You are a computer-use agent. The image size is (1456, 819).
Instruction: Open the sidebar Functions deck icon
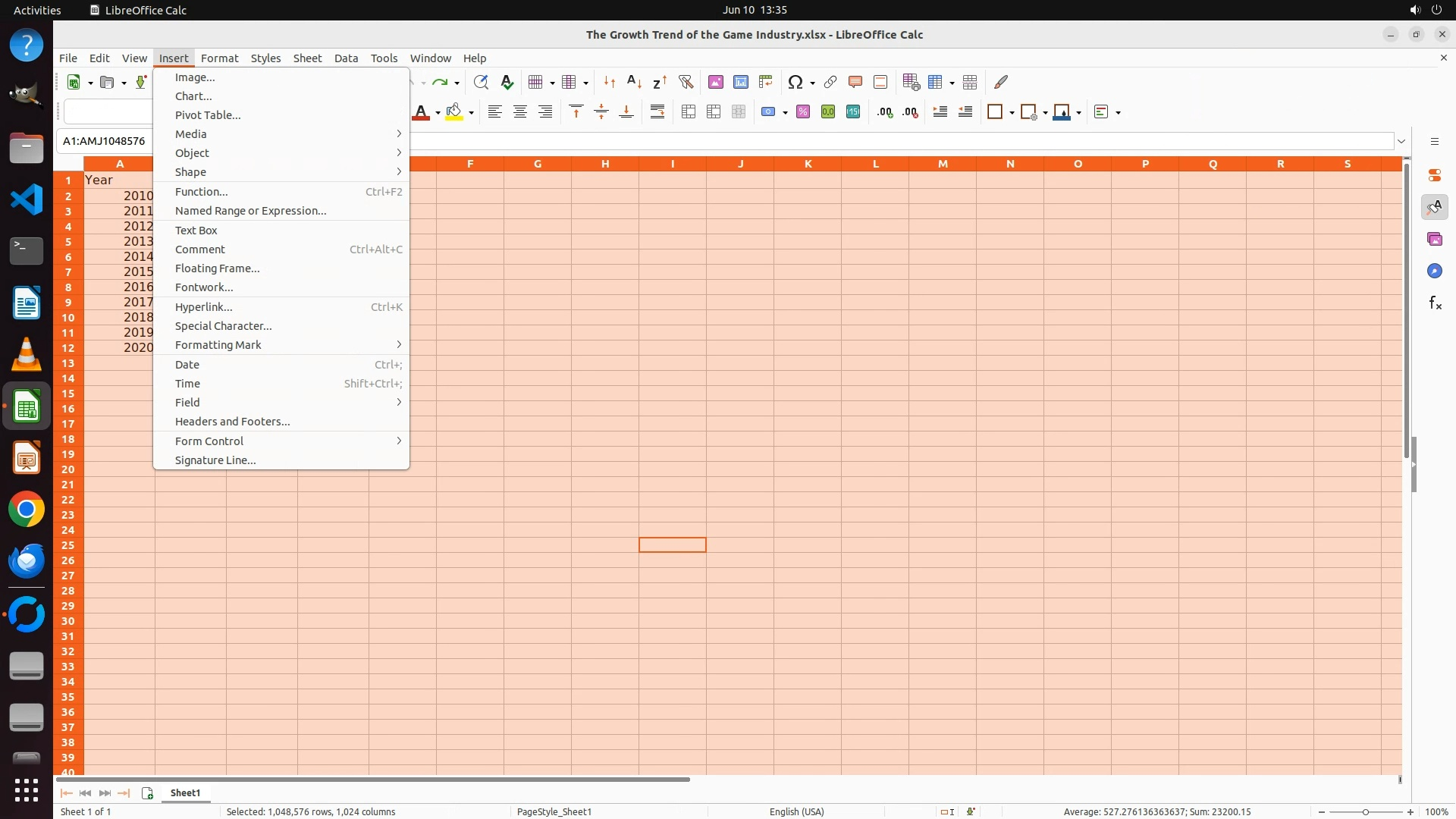pos(1435,303)
